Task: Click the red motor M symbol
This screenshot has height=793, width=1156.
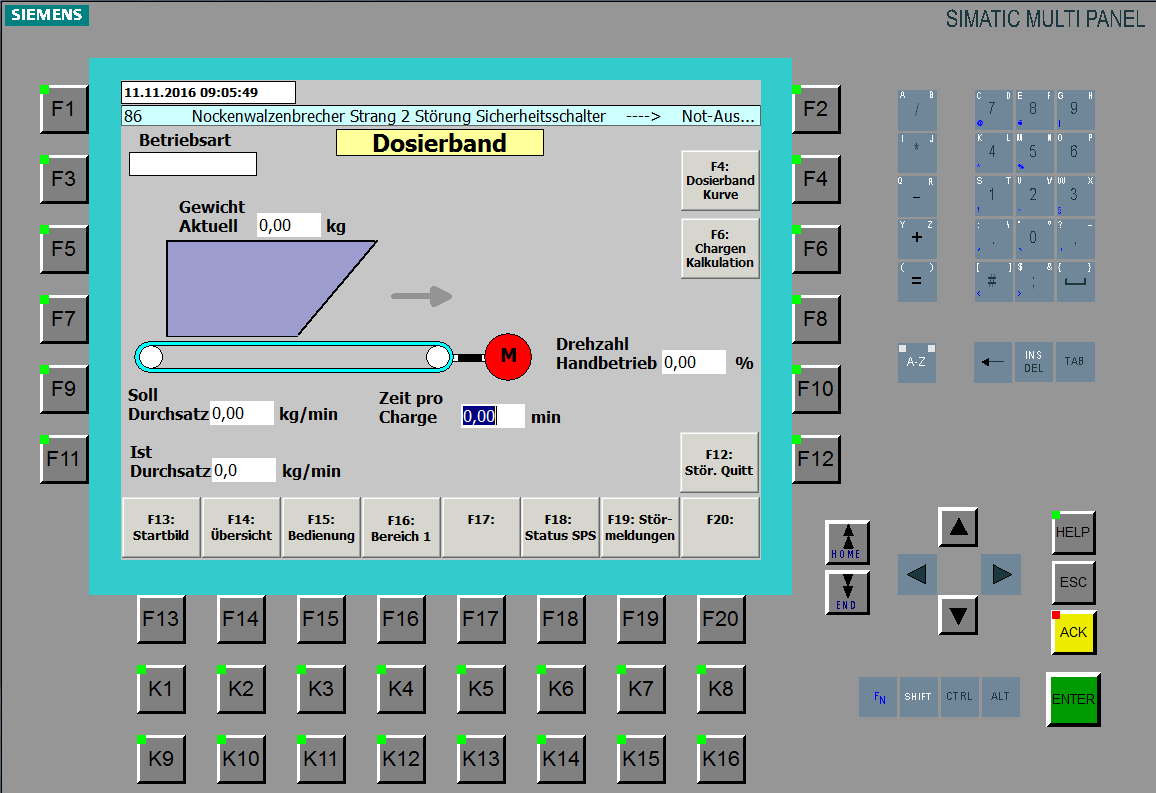Action: click(508, 356)
